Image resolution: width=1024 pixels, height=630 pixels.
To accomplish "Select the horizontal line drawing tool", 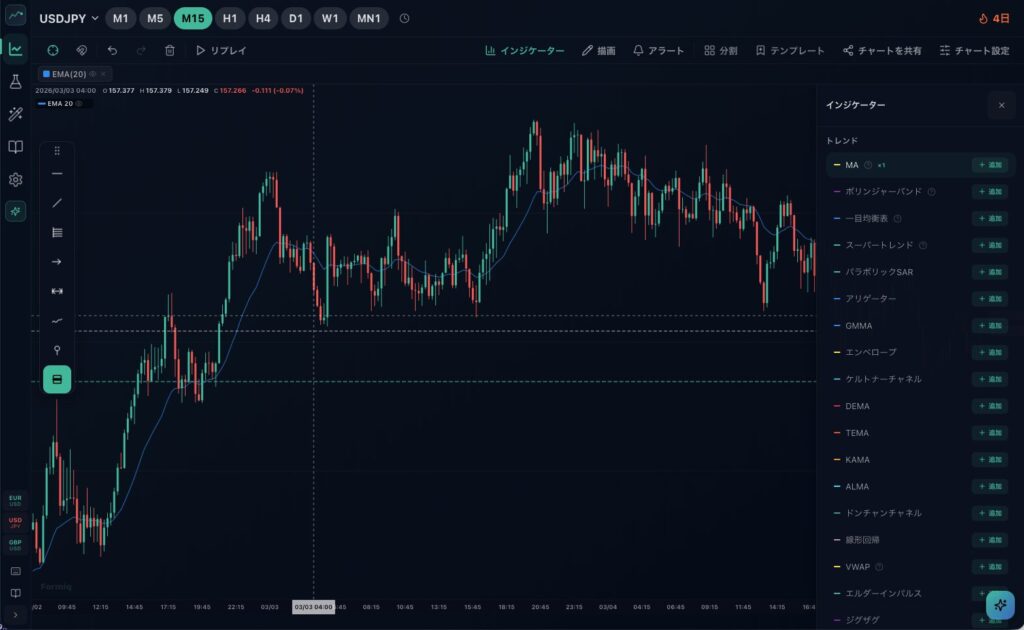I will tap(57, 173).
